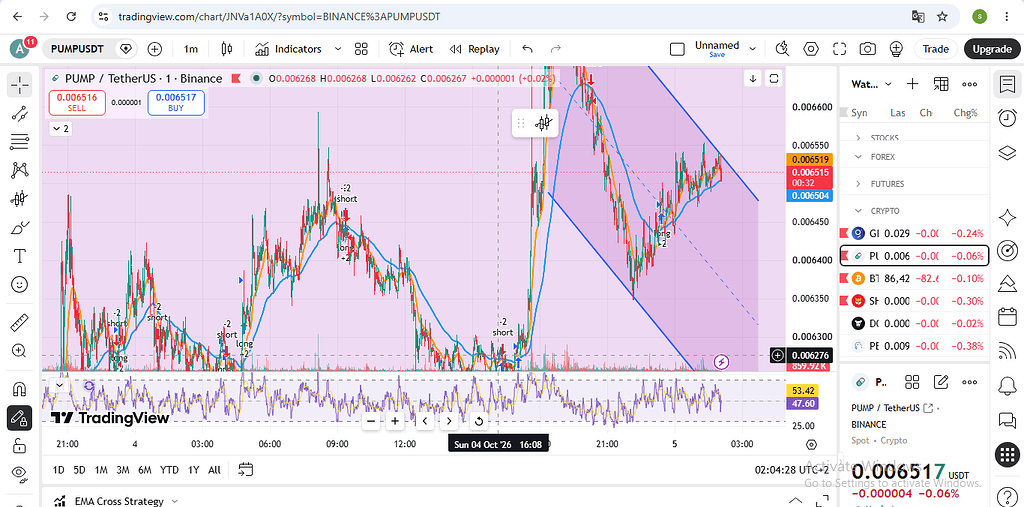Viewport: 1024px width, 507px height.
Task: Select the zoom in tool
Action: [20, 351]
